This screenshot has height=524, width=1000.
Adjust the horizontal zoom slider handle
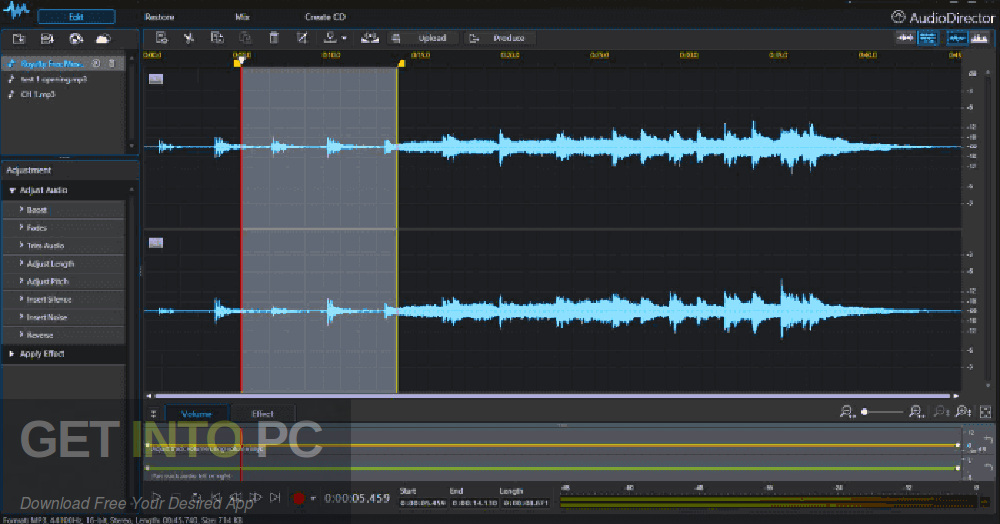click(x=865, y=412)
